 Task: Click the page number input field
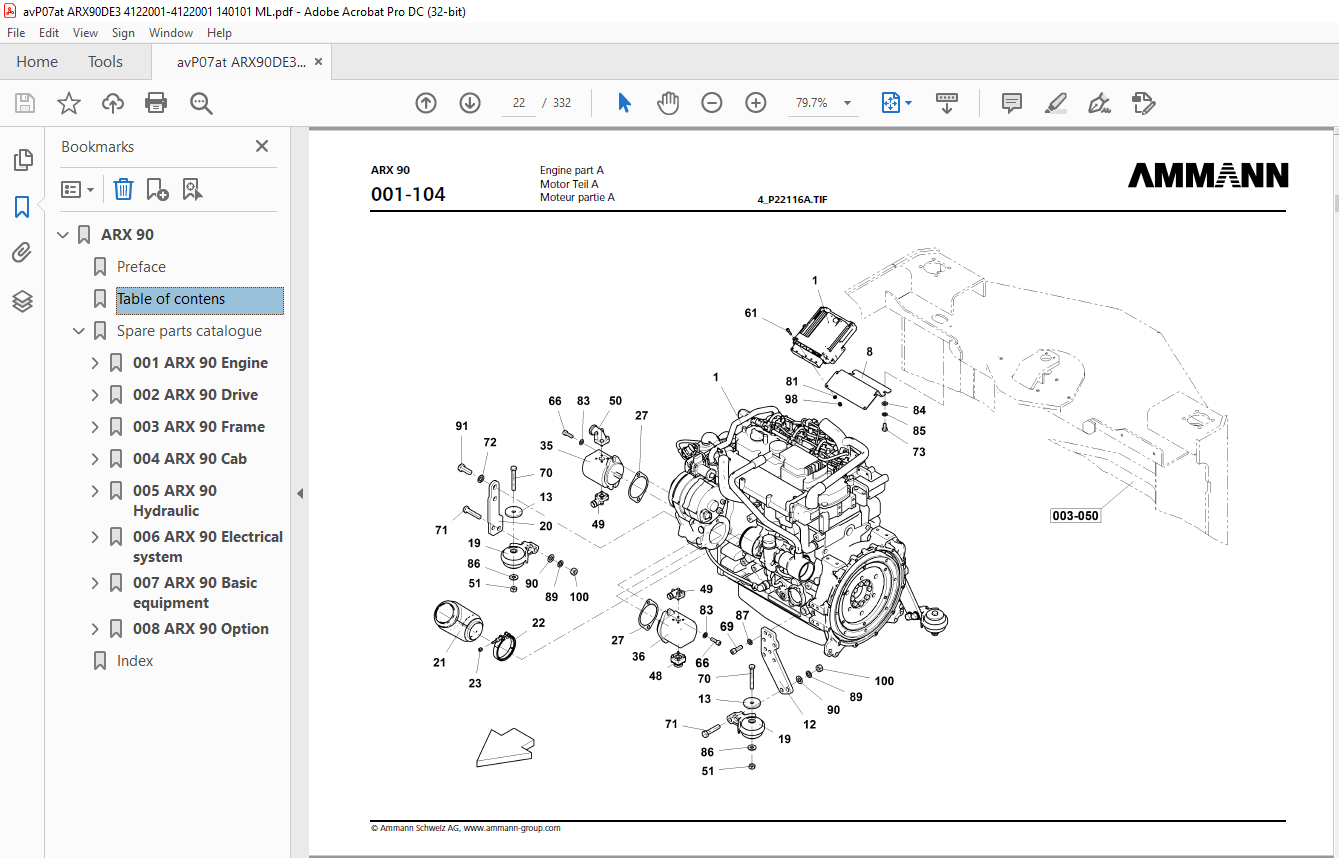pos(518,103)
